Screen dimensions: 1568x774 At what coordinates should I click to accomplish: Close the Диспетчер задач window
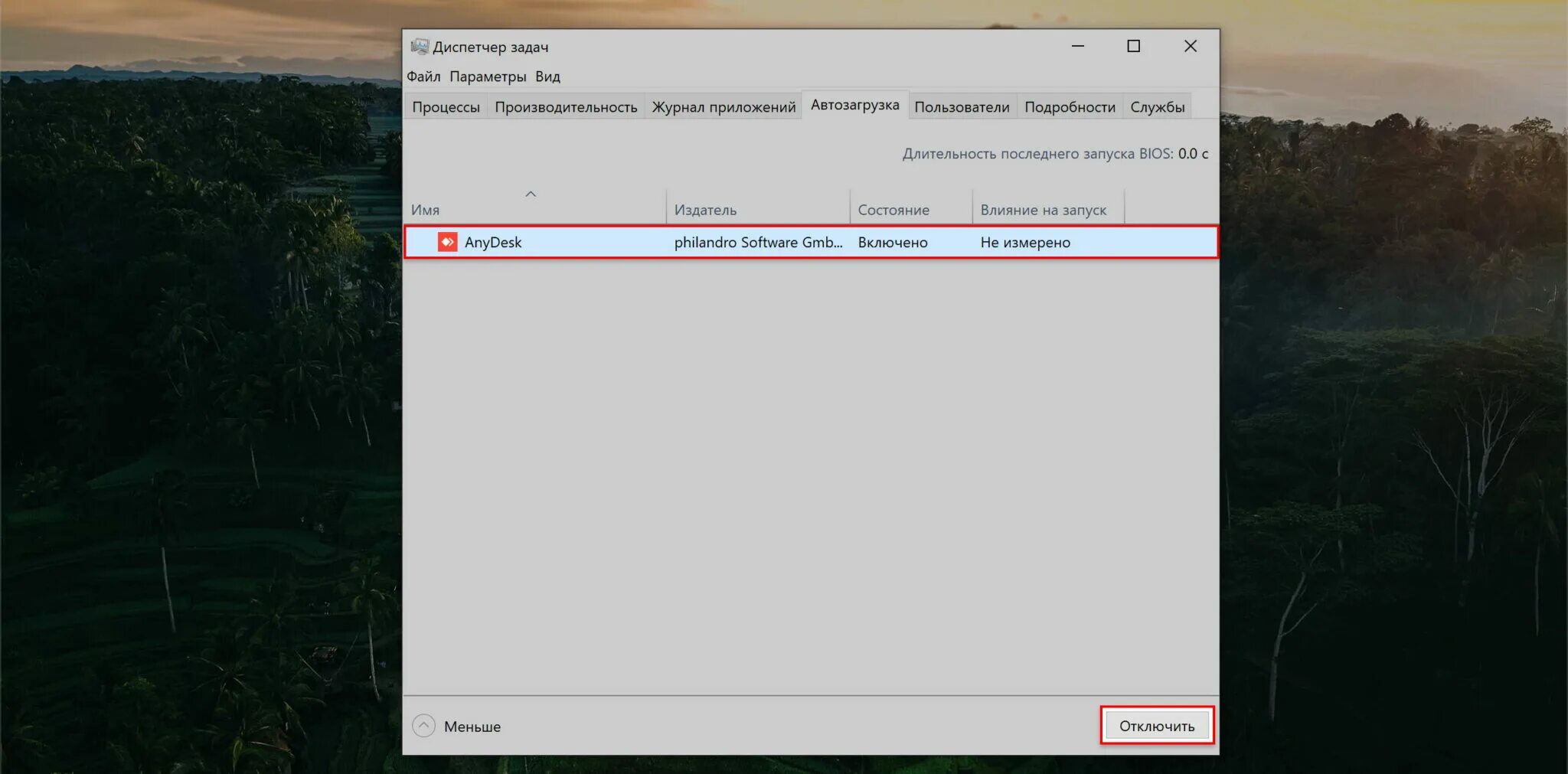pos(1190,46)
